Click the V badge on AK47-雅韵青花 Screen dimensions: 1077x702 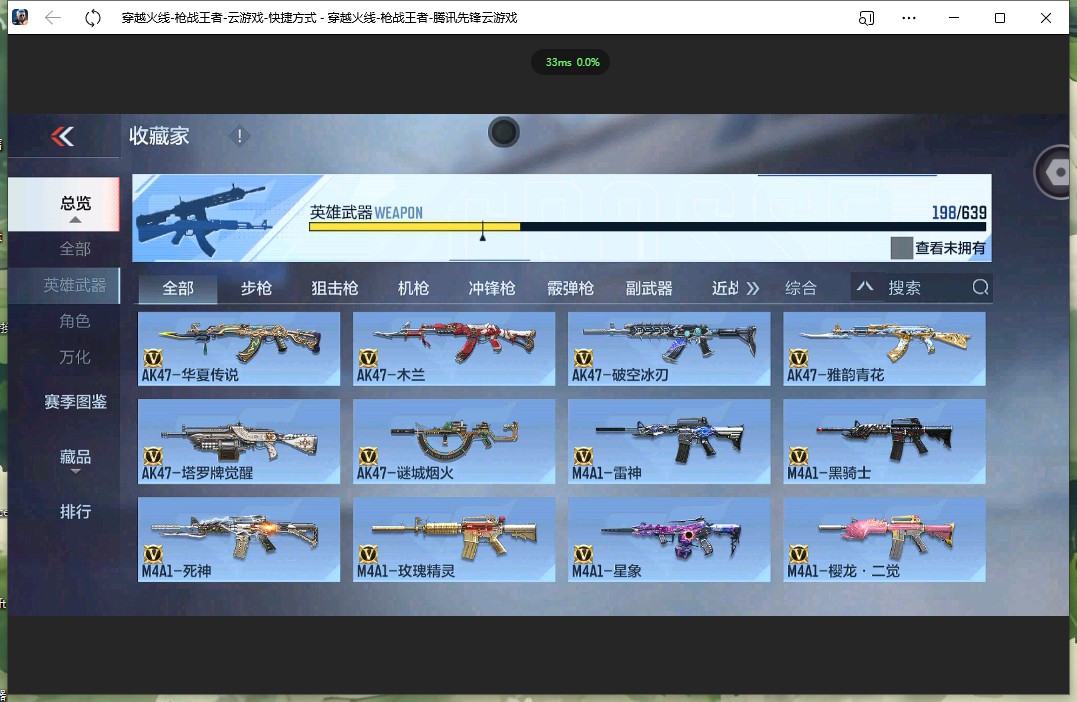pos(798,357)
